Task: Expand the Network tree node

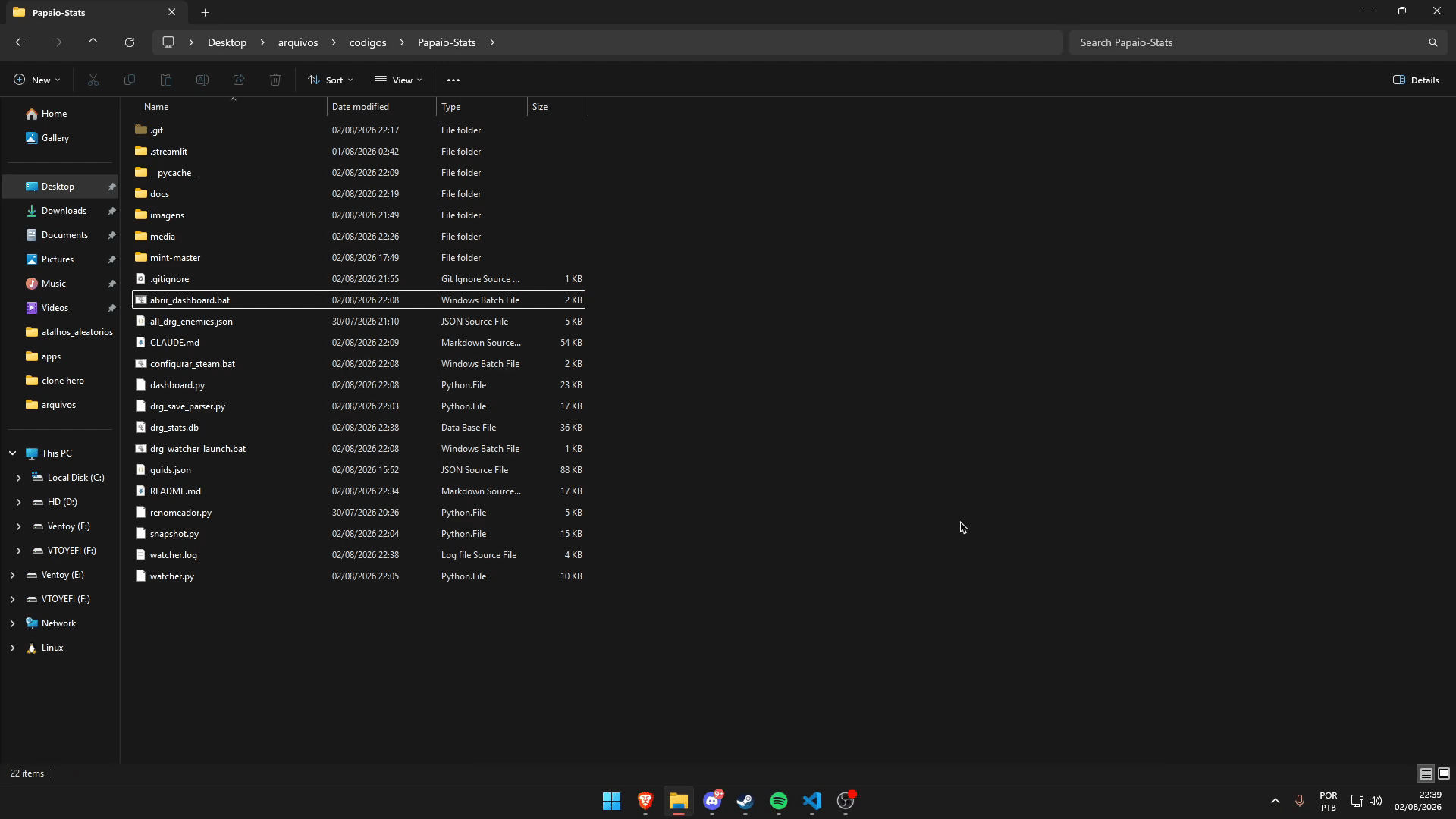Action: pos(12,623)
